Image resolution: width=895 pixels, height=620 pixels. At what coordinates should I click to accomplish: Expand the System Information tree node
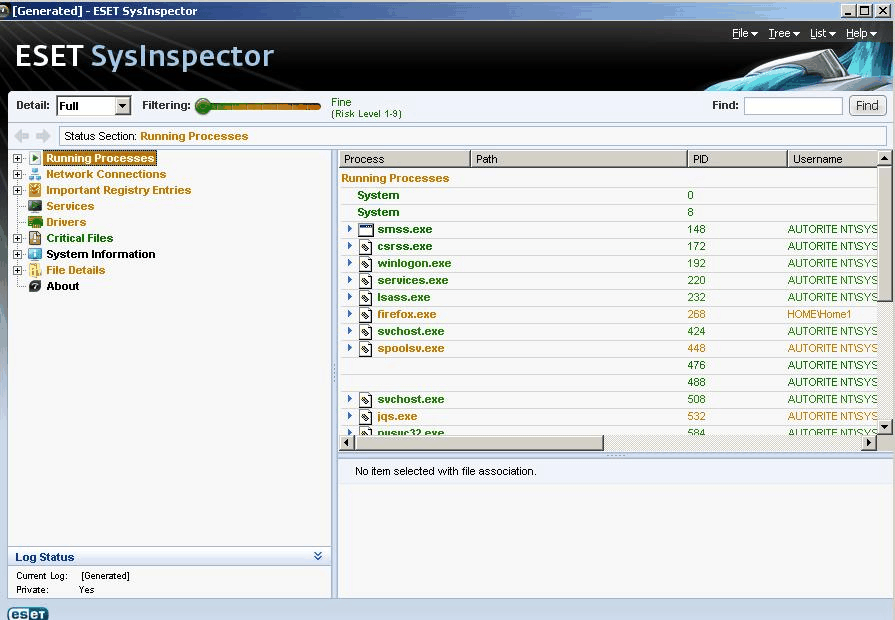coord(17,254)
